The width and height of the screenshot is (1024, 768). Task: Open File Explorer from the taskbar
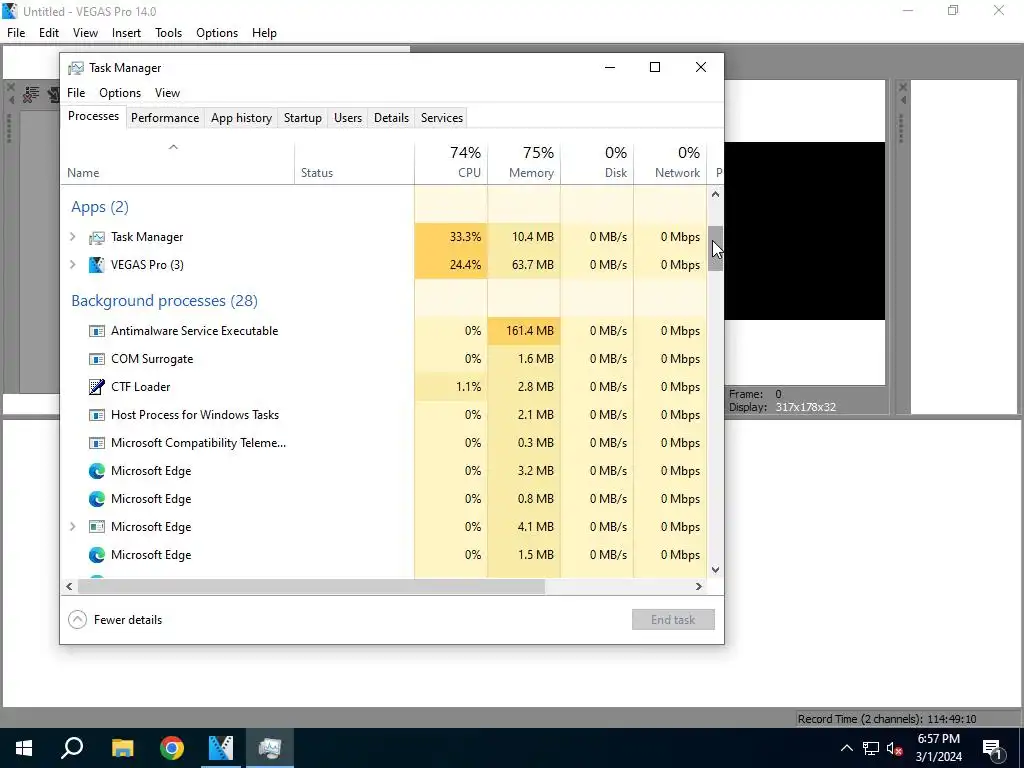point(122,748)
